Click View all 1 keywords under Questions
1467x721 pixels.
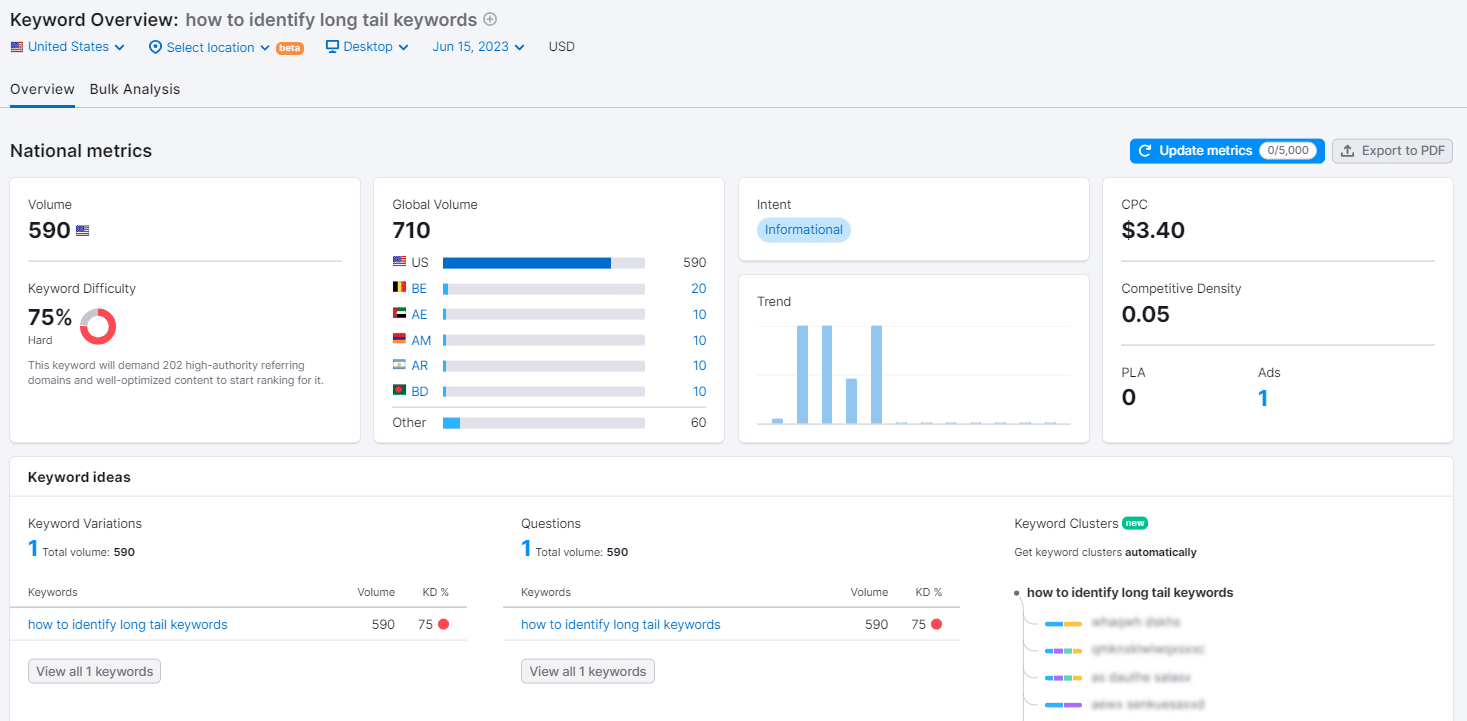click(x=587, y=671)
